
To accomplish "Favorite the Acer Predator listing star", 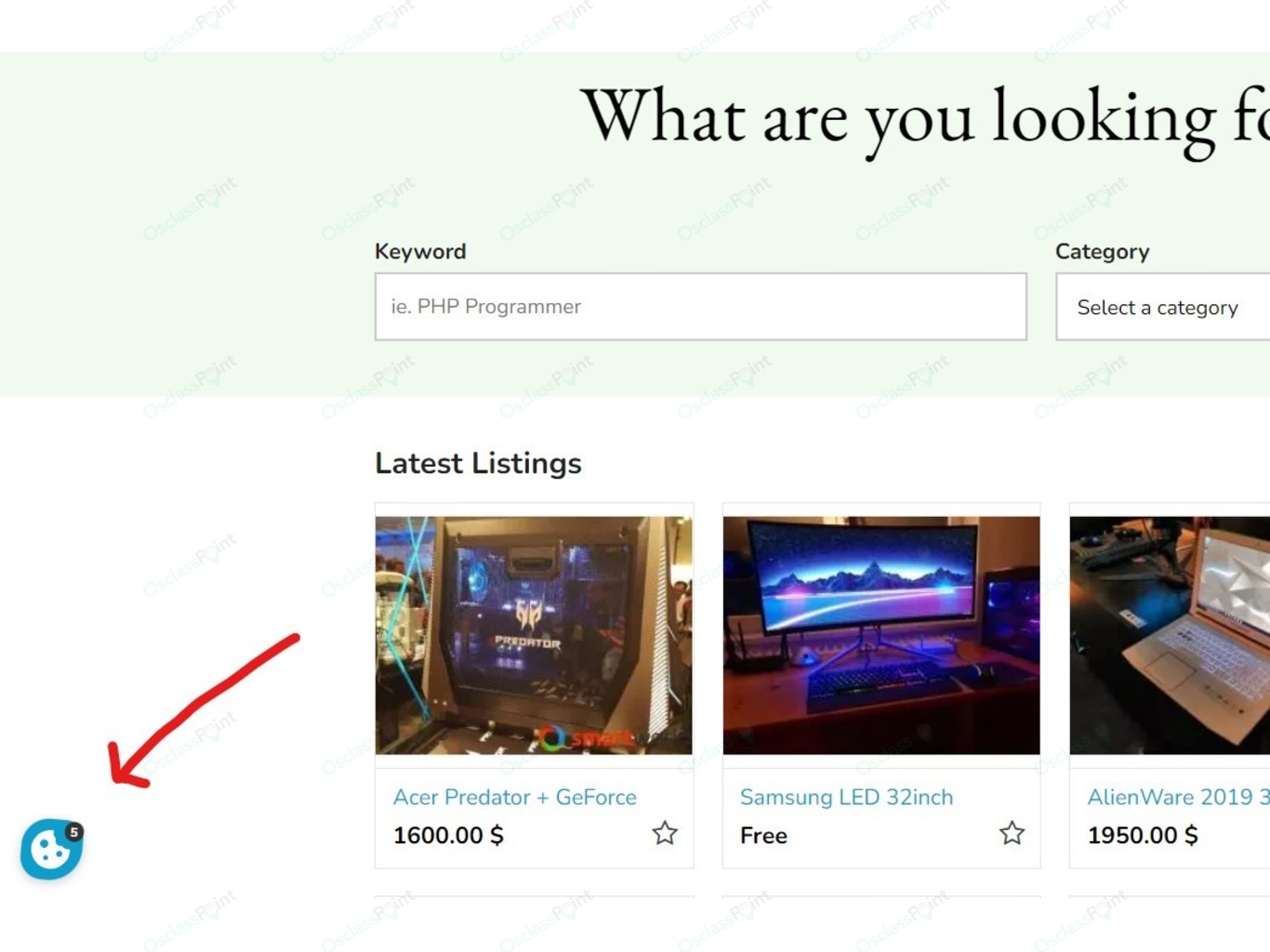I will click(665, 833).
